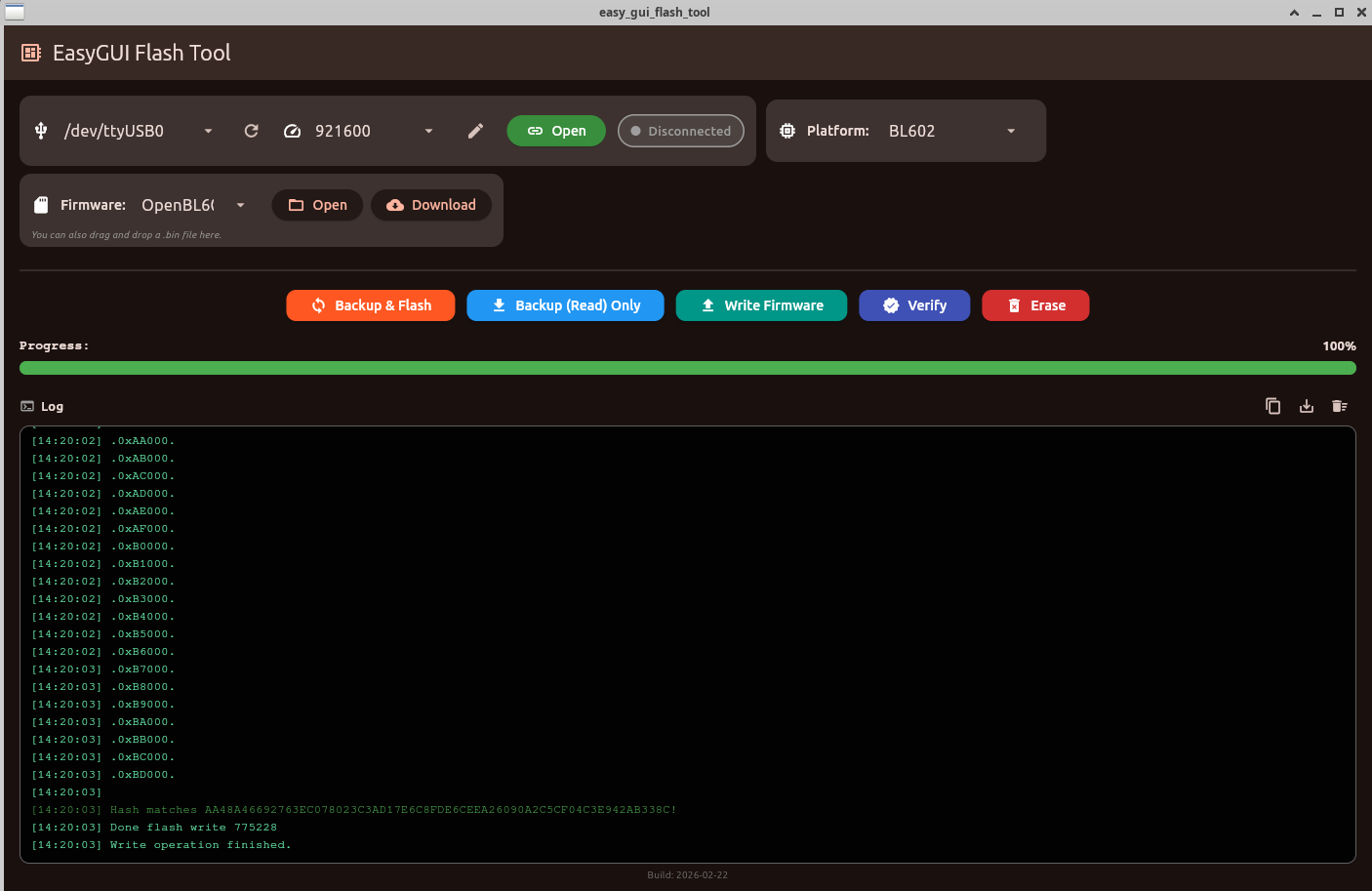Start Backup & Flash operation
The image size is (1372, 891).
[x=371, y=305]
